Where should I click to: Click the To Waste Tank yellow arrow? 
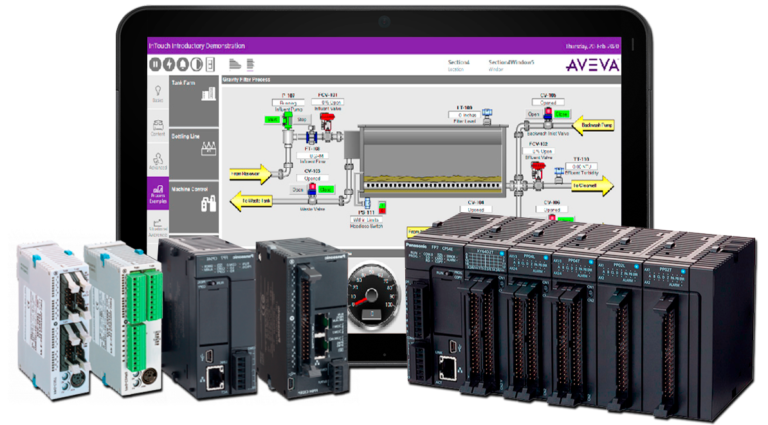tap(255, 200)
